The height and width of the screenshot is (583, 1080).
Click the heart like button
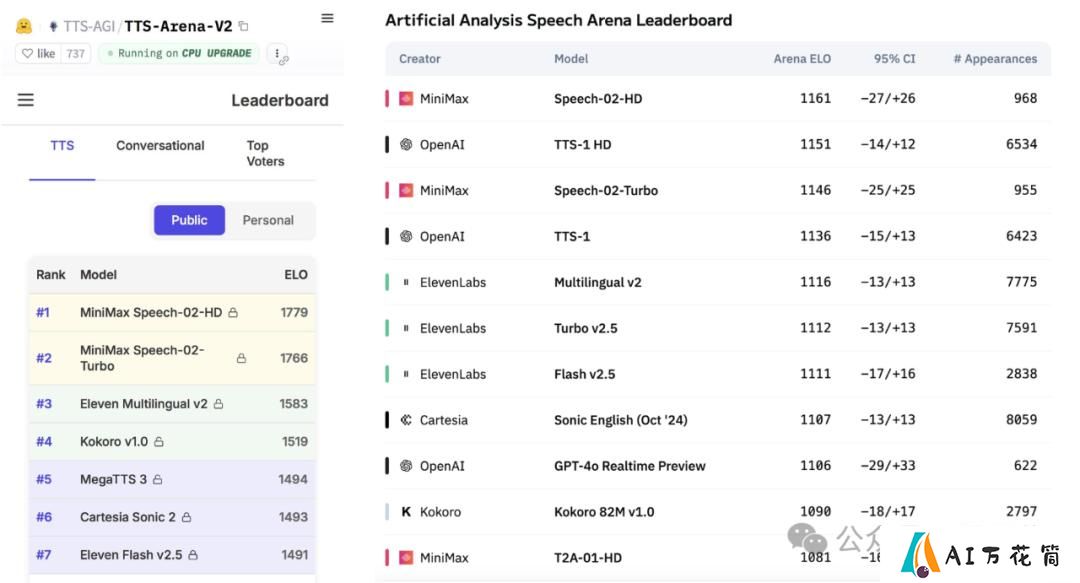point(39,53)
